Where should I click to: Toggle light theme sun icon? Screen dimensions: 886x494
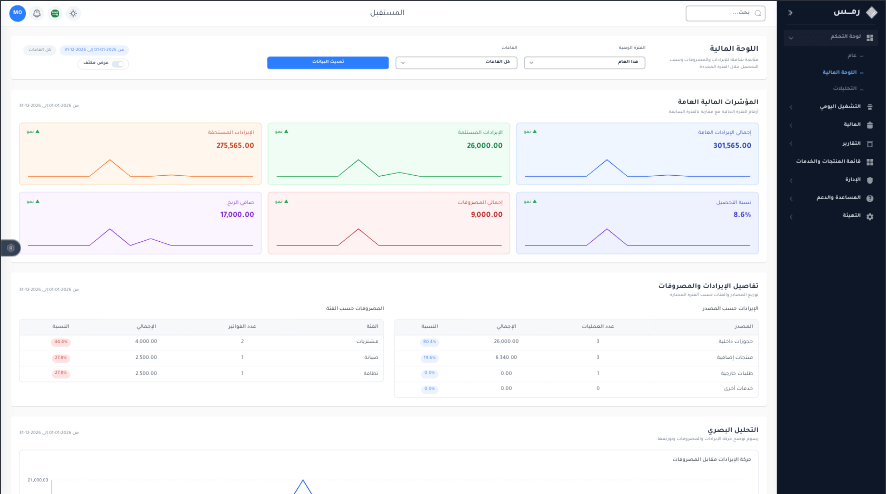point(73,13)
